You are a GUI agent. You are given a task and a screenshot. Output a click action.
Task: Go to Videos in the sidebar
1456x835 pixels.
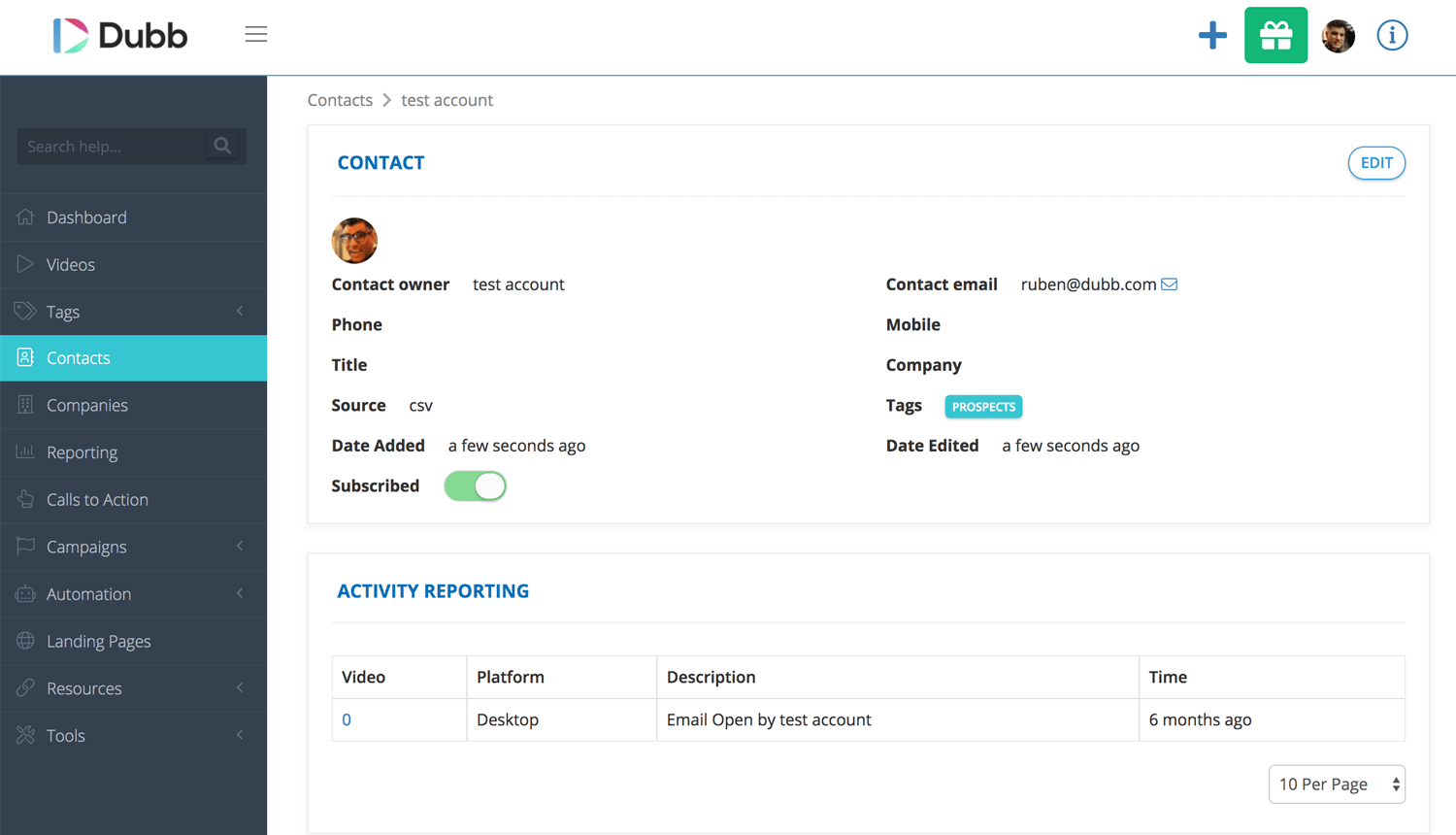pyautogui.click(x=133, y=264)
